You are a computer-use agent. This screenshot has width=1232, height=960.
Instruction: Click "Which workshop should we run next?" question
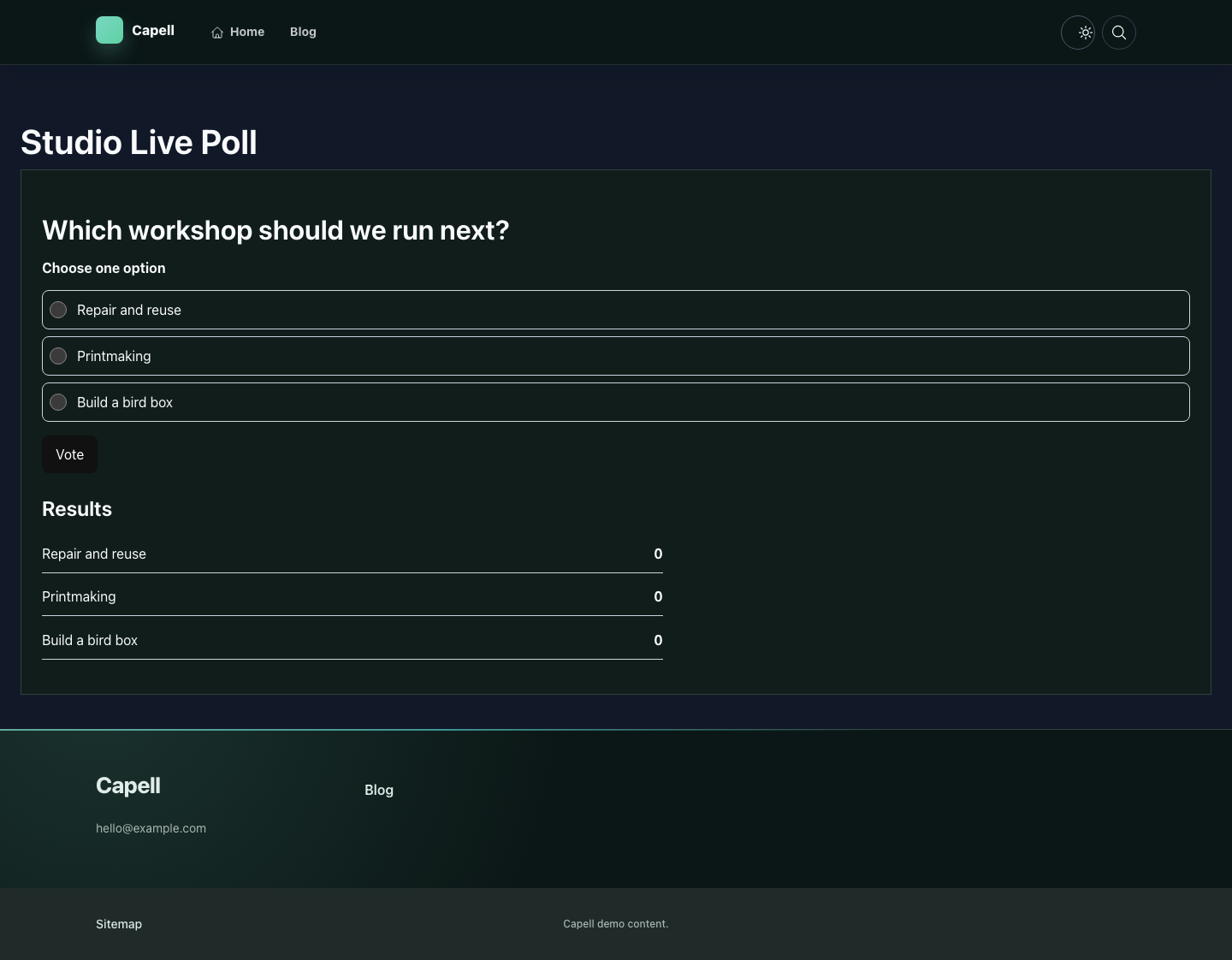275,230
